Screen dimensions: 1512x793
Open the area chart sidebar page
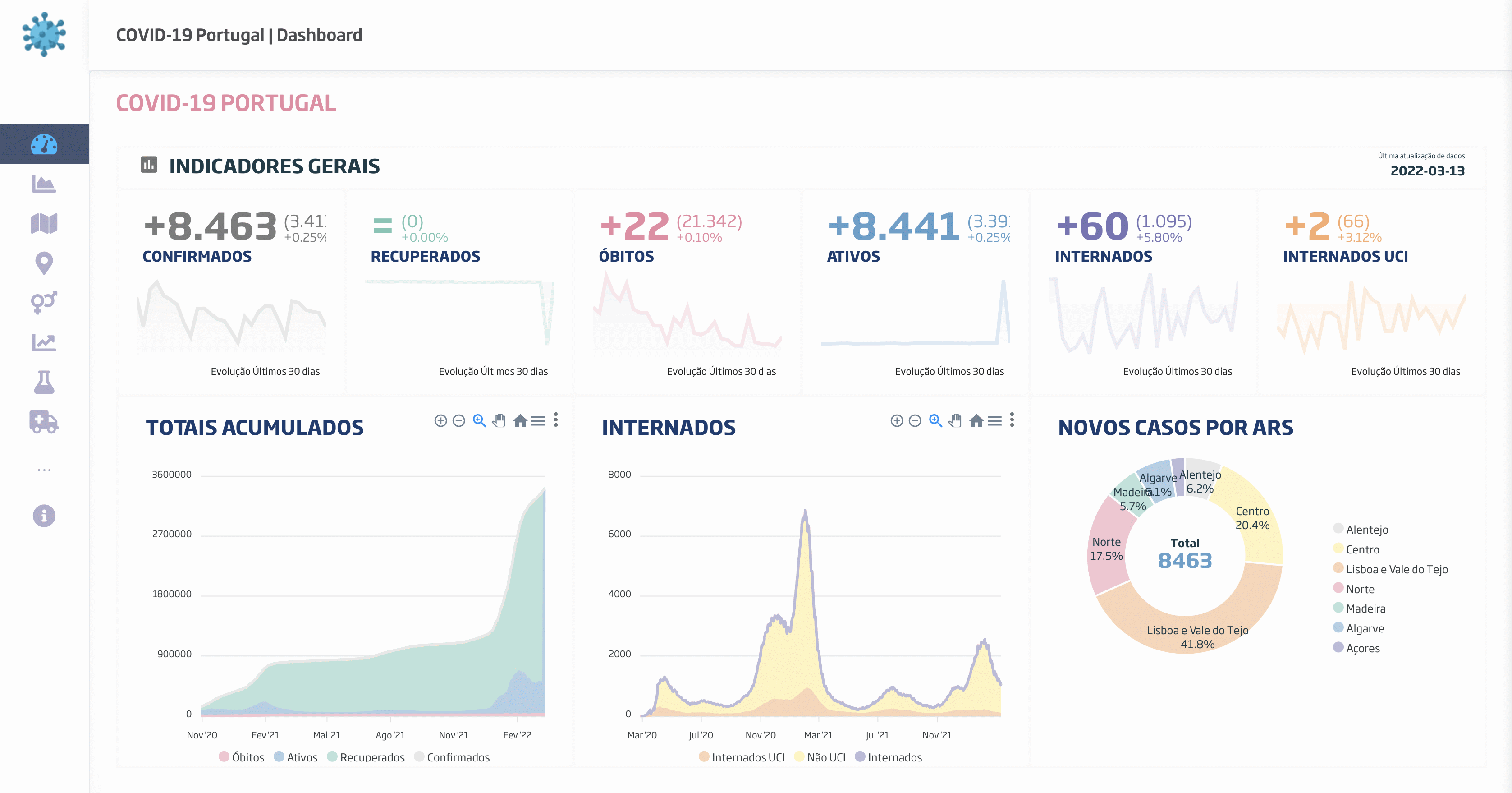click(x=44, y=184)
